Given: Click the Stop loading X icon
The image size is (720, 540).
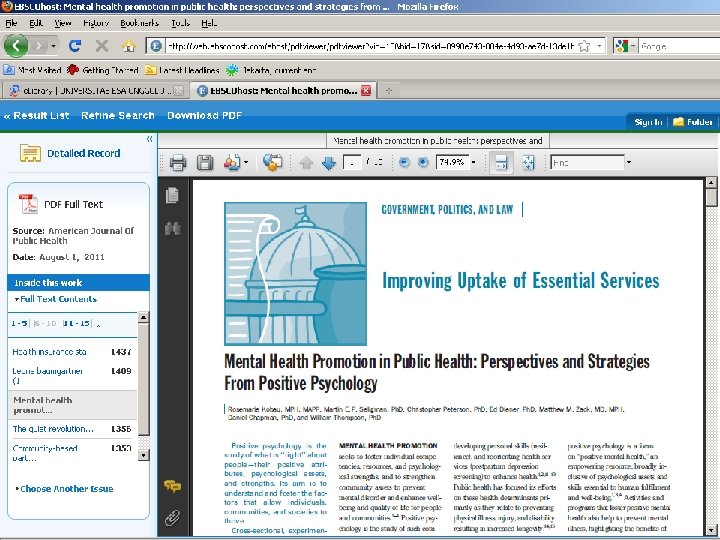Looking at the screenshot, I should [x=101, y=46].
